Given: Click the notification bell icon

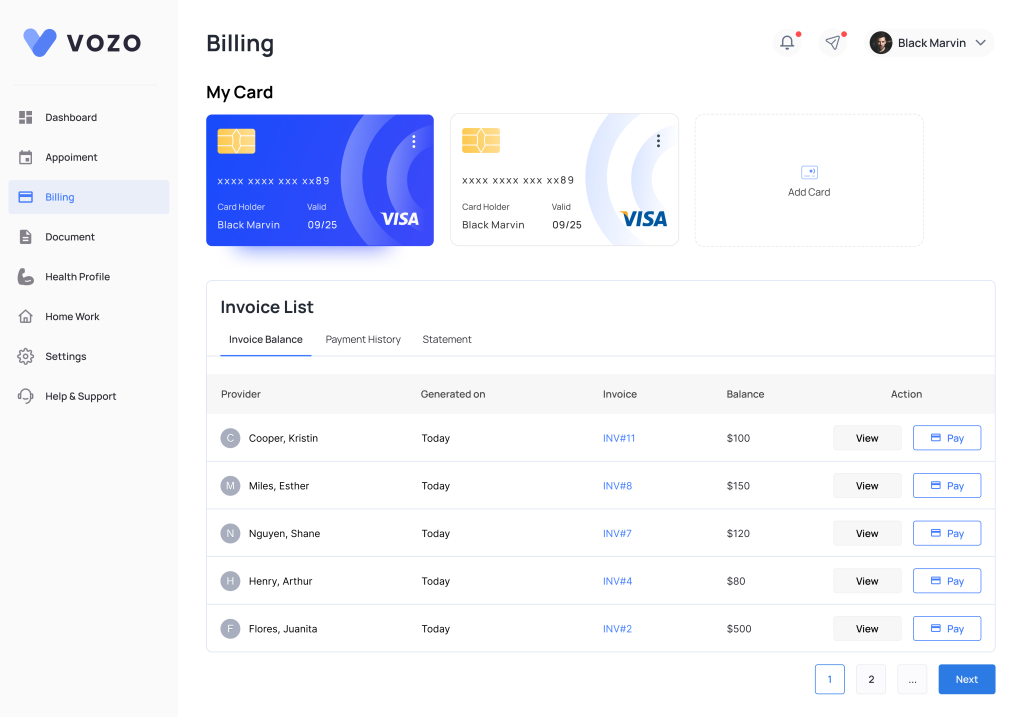Looking at the screenshot, I should click(787, 43).
